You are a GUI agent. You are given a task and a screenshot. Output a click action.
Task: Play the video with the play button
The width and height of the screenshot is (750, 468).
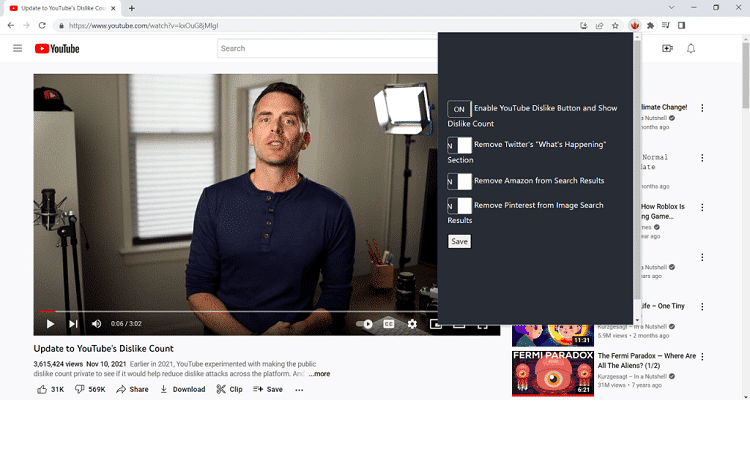(x=50, y=324)
